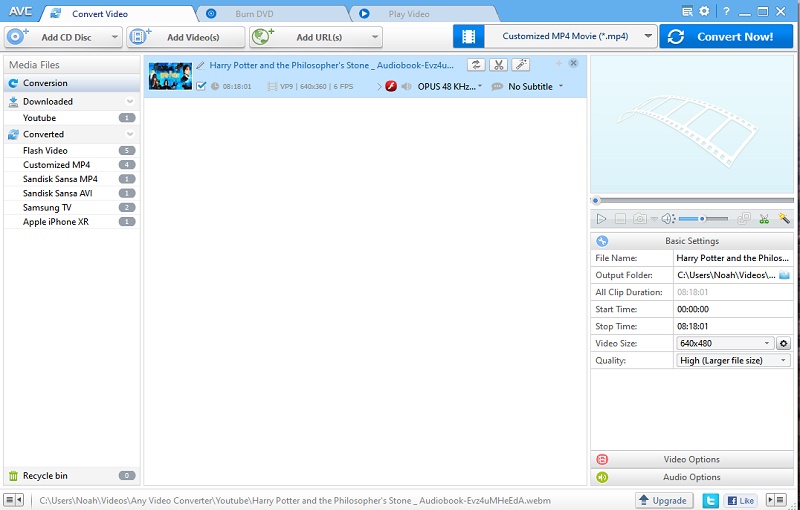Image resolution: width=800 pixels, height=510 pixels.
Task: Click the plus icon on file row
Action: (559, 63)
